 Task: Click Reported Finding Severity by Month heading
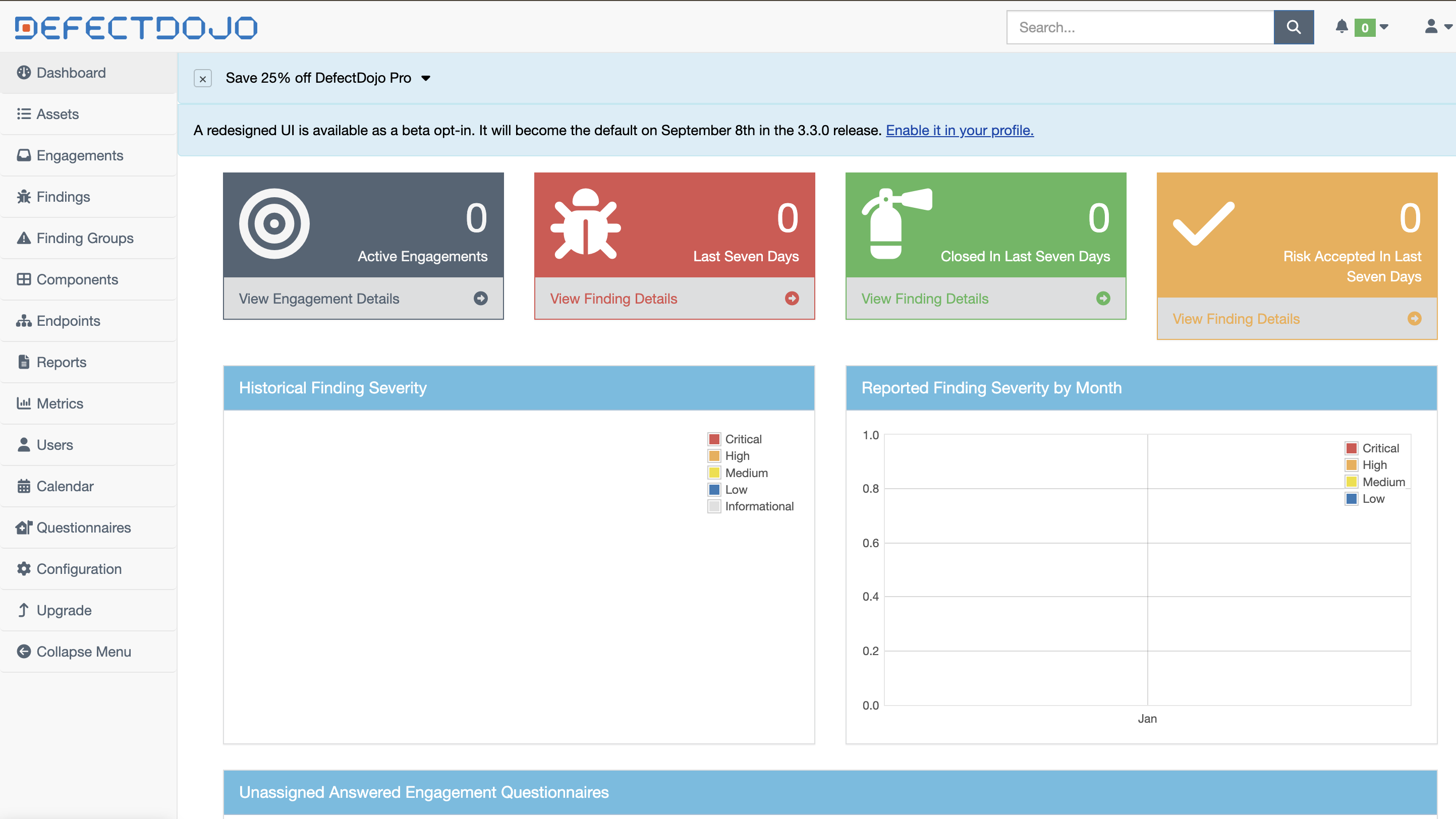coord(991,388)
